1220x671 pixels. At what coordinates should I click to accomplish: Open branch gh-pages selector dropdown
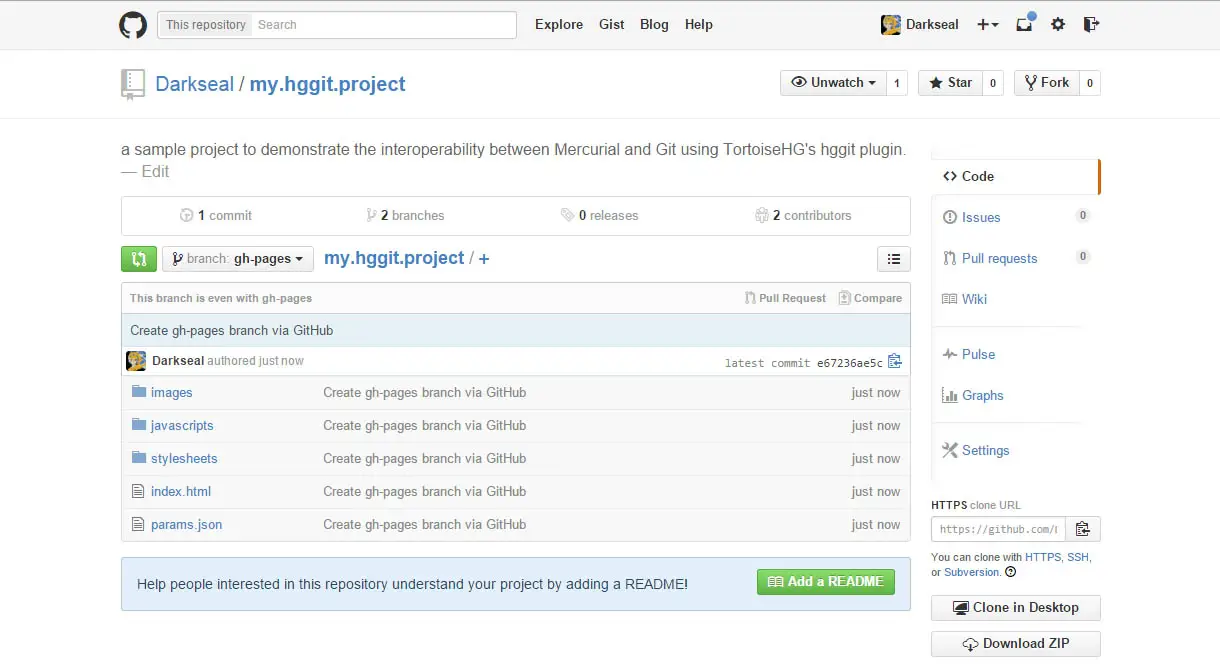(238, 259)
